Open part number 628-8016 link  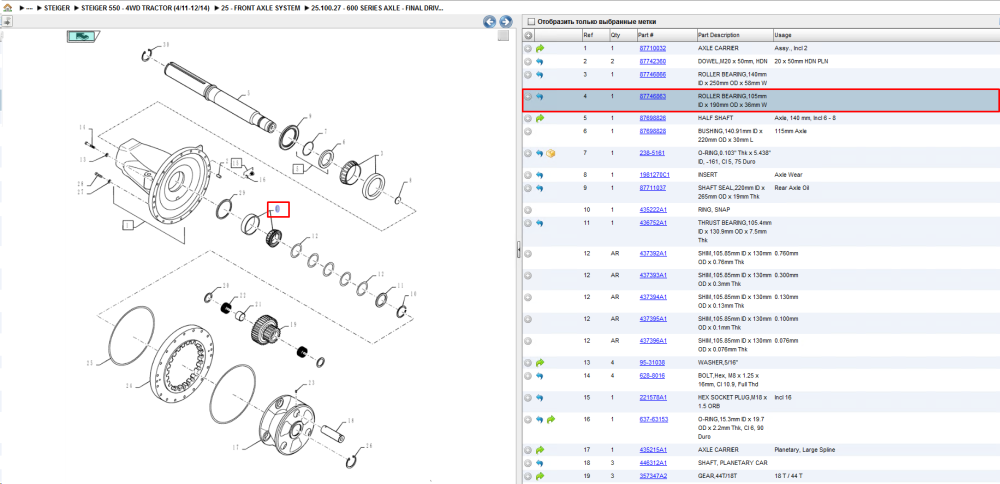[x=651, y=376]
